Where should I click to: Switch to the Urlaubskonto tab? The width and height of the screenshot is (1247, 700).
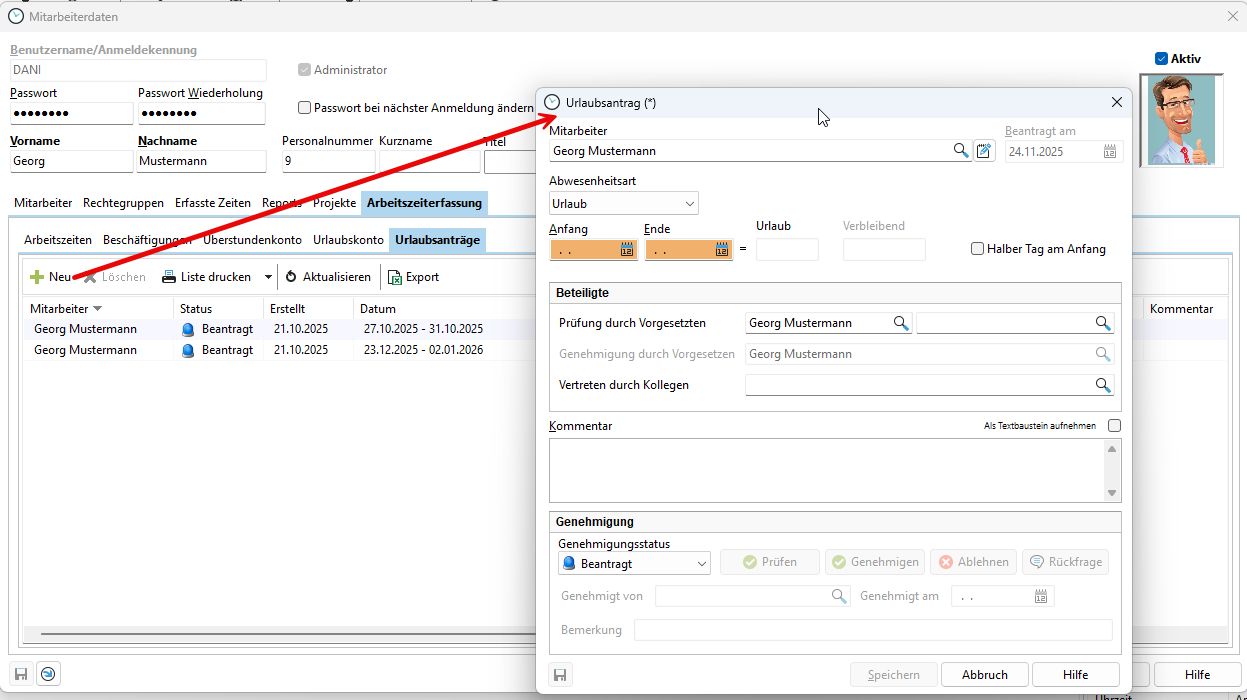pyautogui.click(x=347, y=240)
